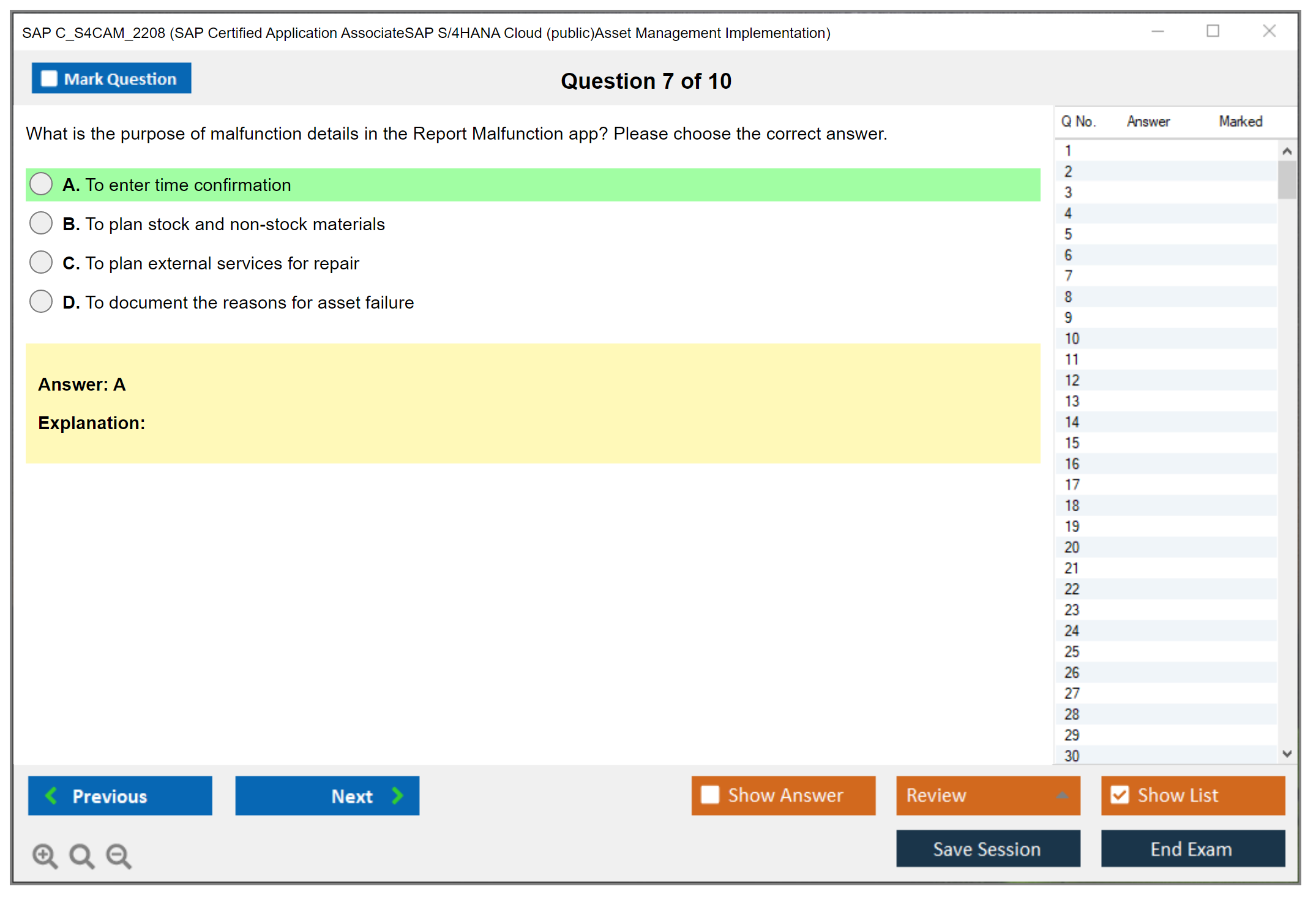1316x900 pixels.
Task: Expand the Review dropdown arrow
Action: click(x=1062, y=795)
